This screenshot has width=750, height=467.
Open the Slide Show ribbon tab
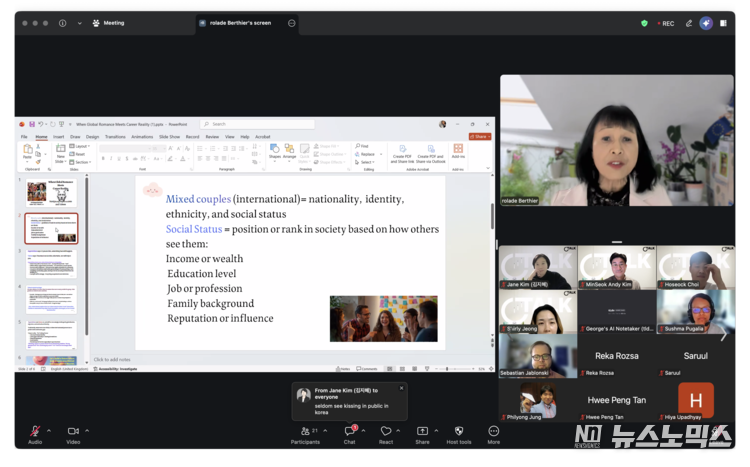click(169, 137)
